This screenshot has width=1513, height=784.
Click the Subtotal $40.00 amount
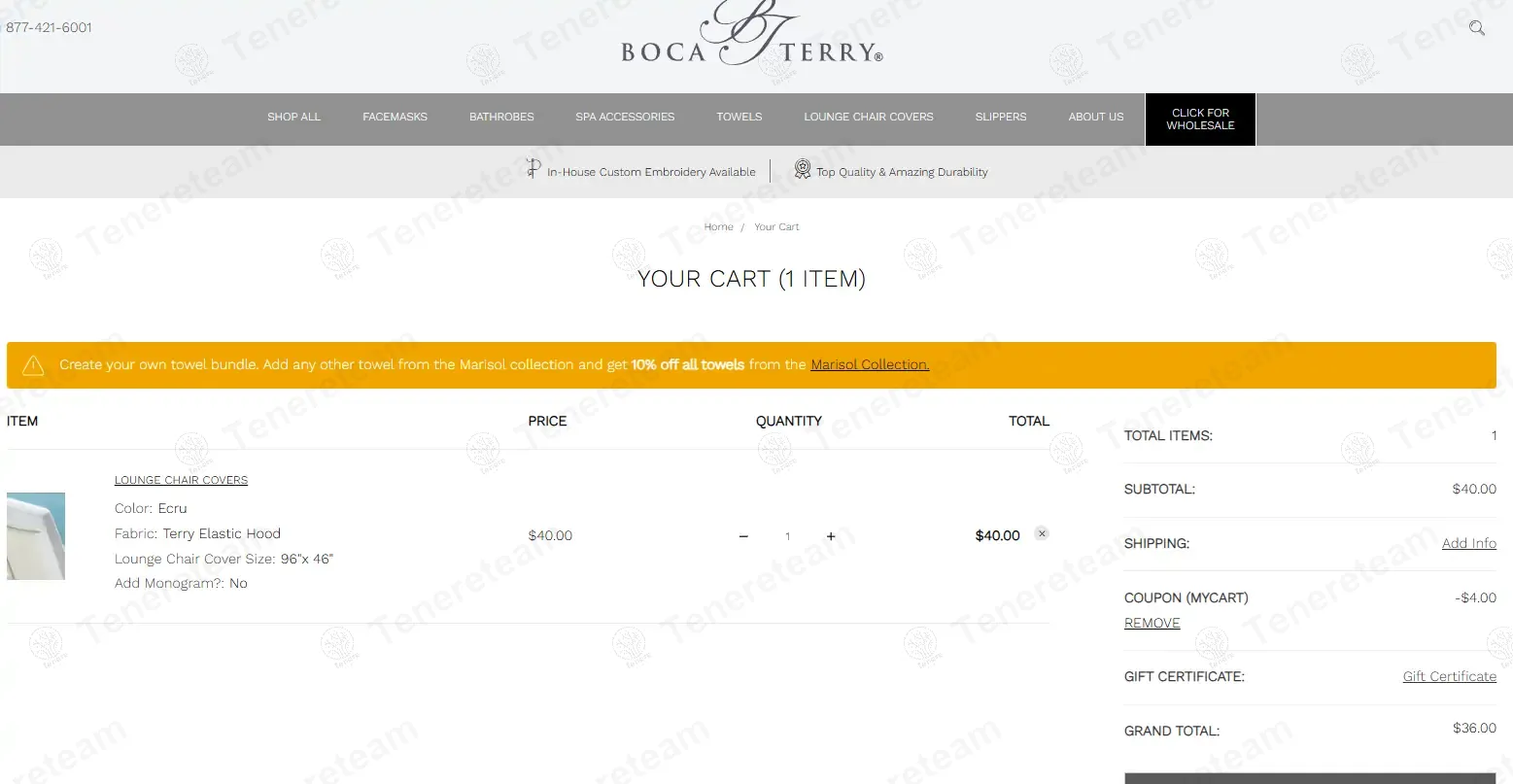pyautogui.click(x=1474, y=489)
